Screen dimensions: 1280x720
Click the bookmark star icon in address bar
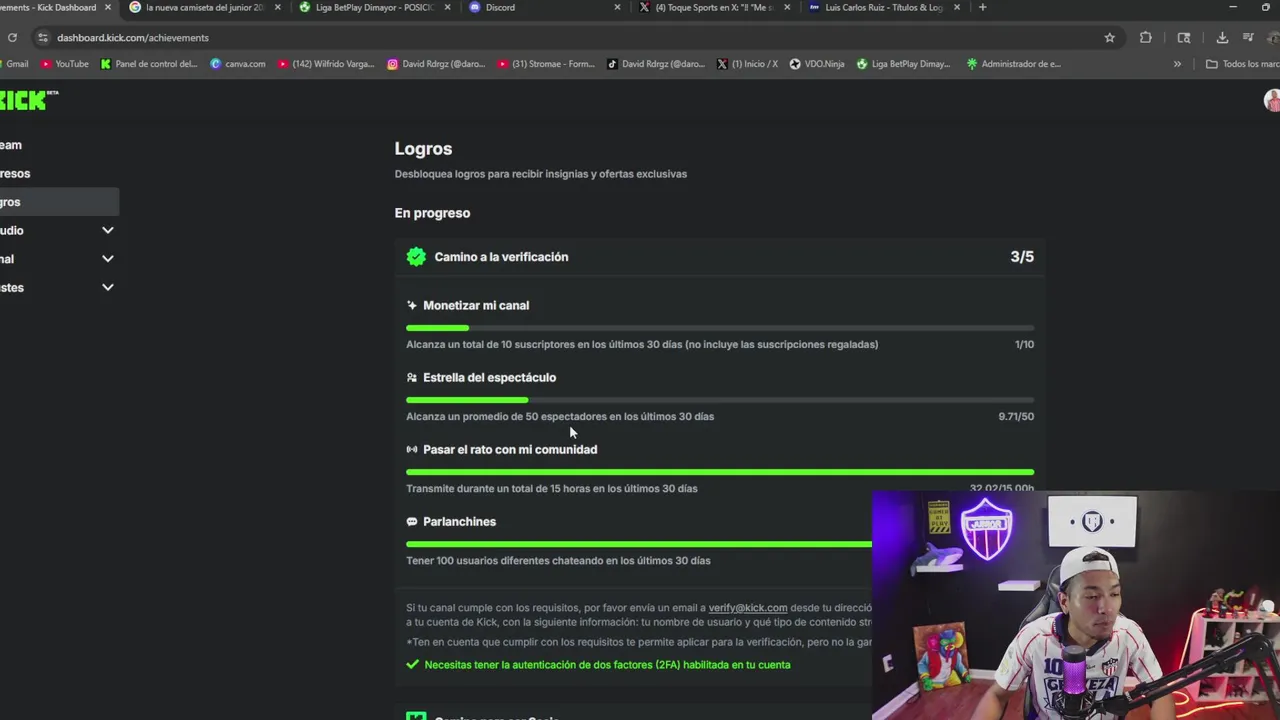[1109, 38]
